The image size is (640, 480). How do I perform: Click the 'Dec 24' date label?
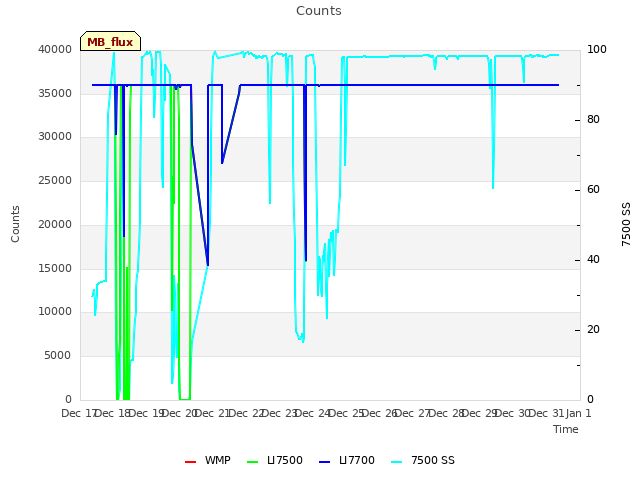pos(312,413)
